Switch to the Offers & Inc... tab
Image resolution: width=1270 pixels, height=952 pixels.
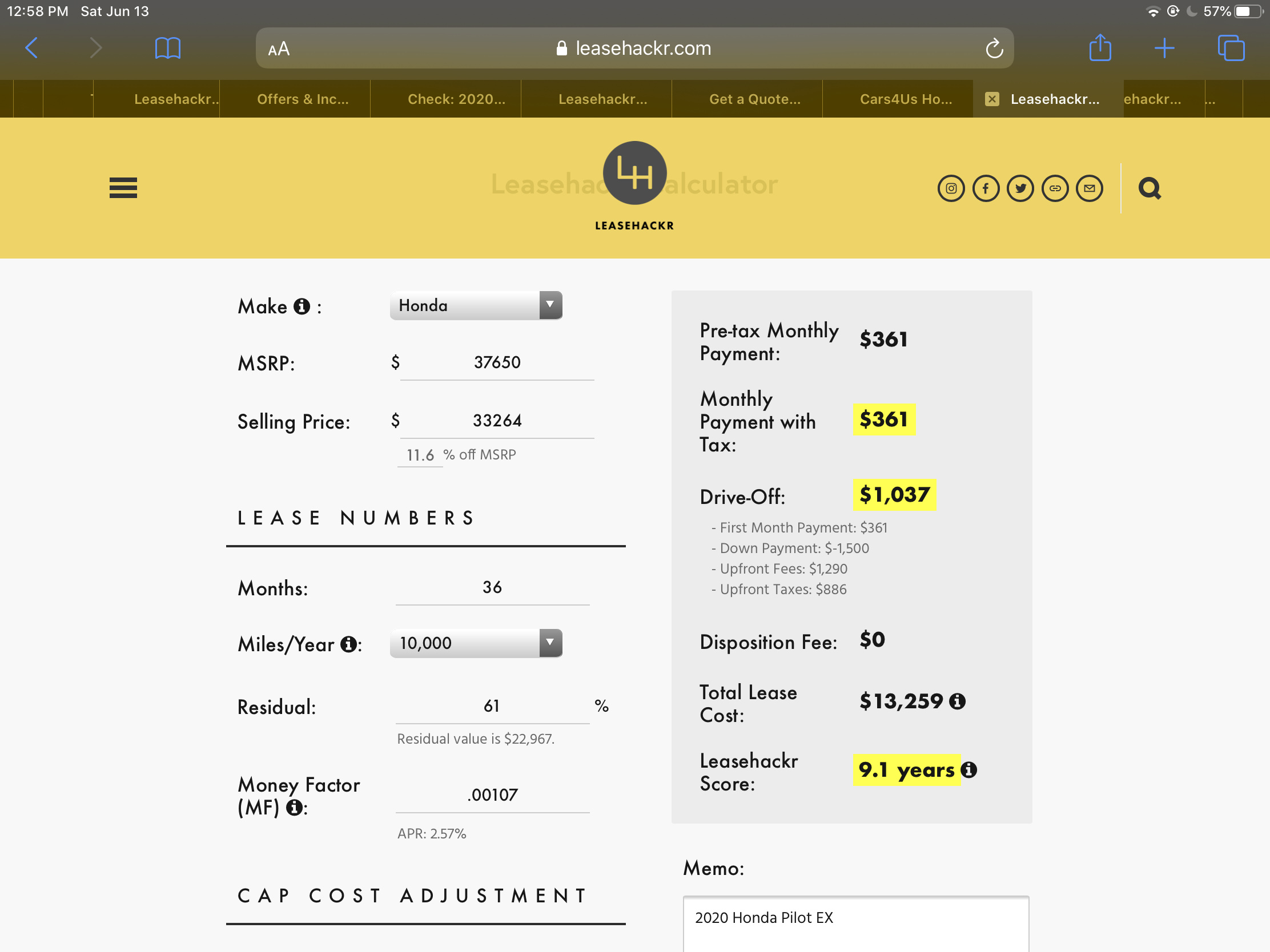click(x=303, y=99)
